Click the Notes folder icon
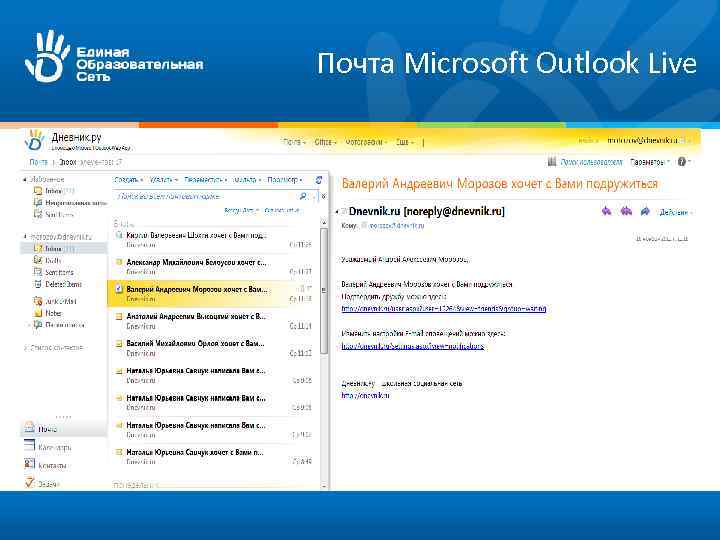Screen dimensions: 720x540 [38, 313]
